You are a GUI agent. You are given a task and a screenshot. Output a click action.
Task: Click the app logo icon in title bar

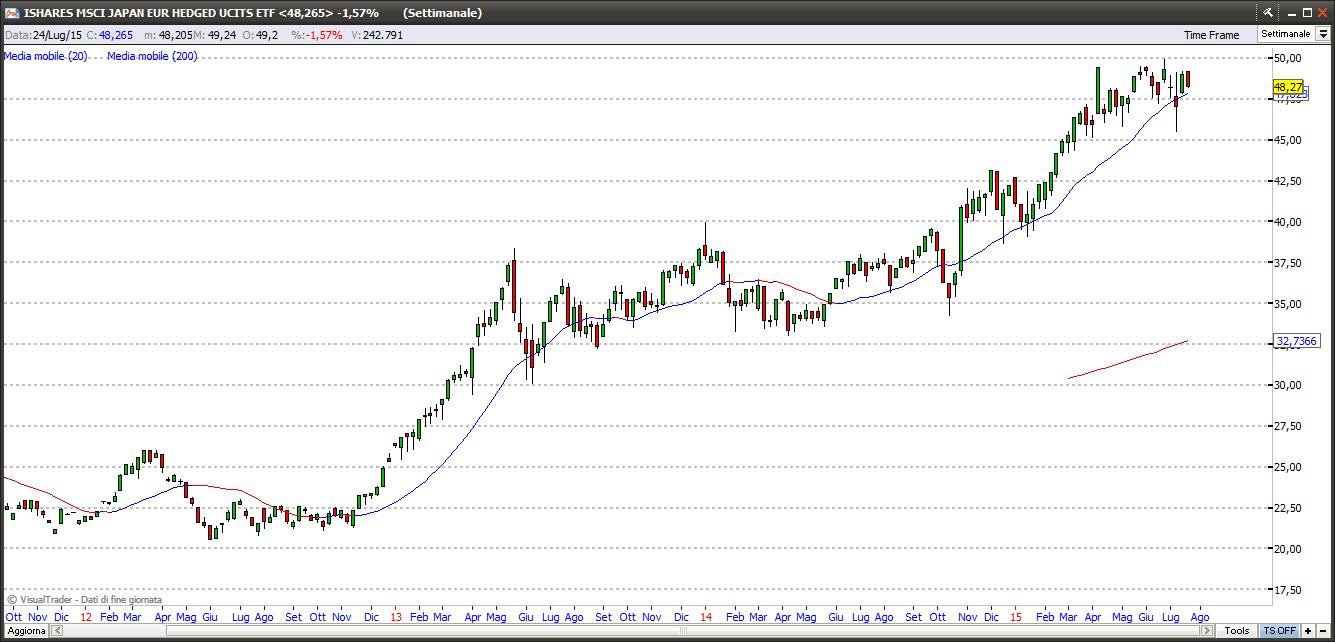point(10,13)
